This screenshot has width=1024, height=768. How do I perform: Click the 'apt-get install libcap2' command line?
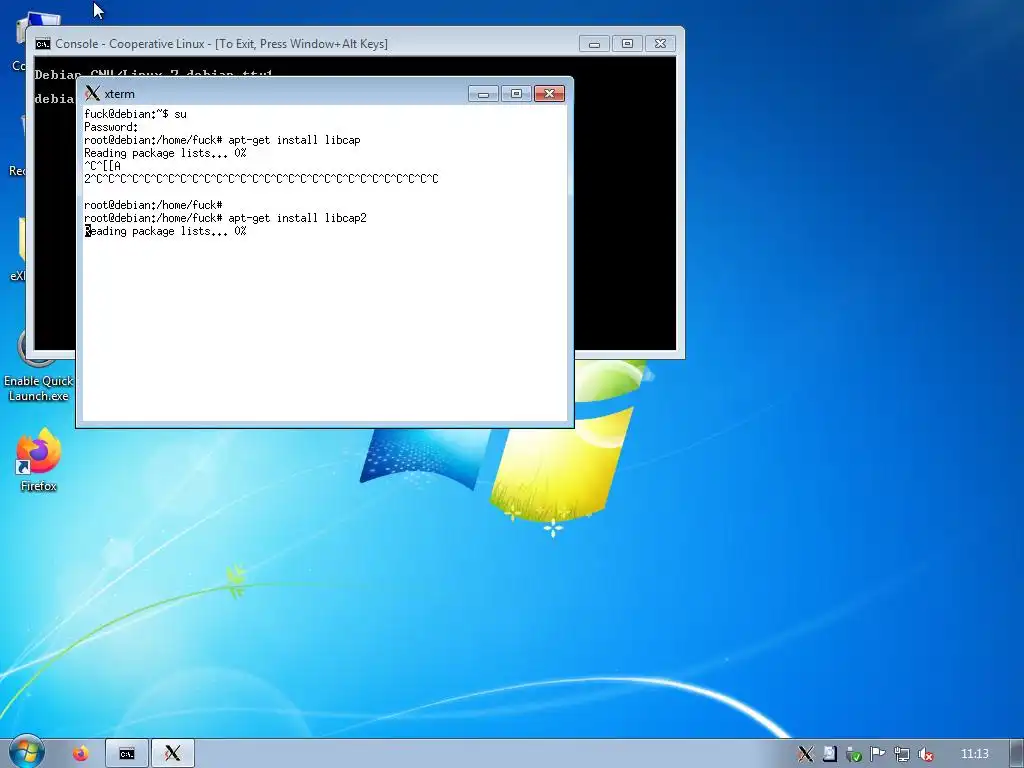pyautogui.click(x=225, y=218)
